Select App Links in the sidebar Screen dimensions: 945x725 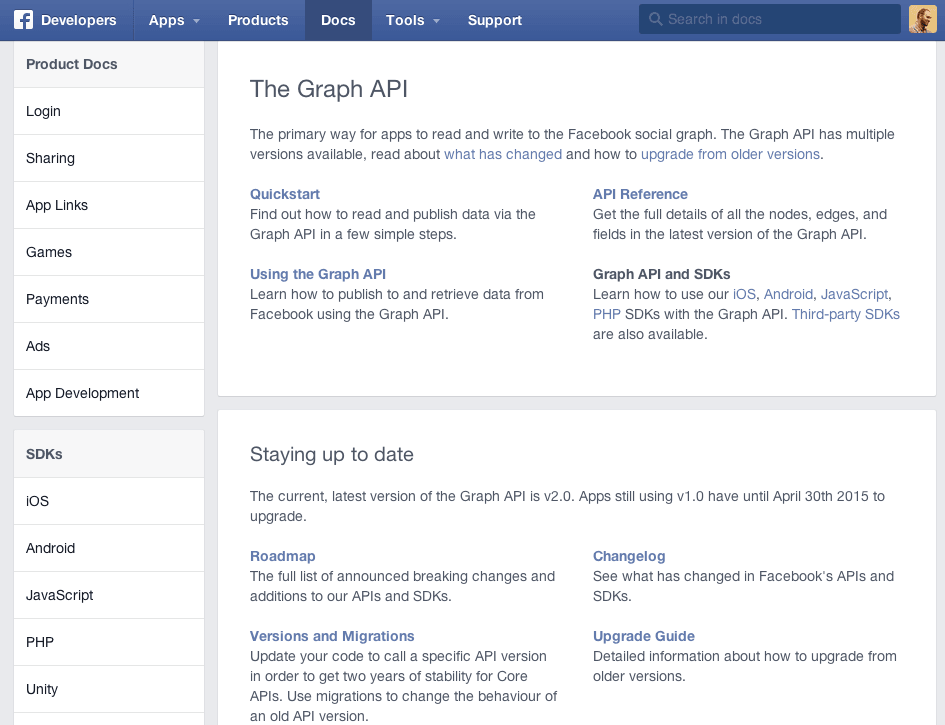(x=109, y=205)
